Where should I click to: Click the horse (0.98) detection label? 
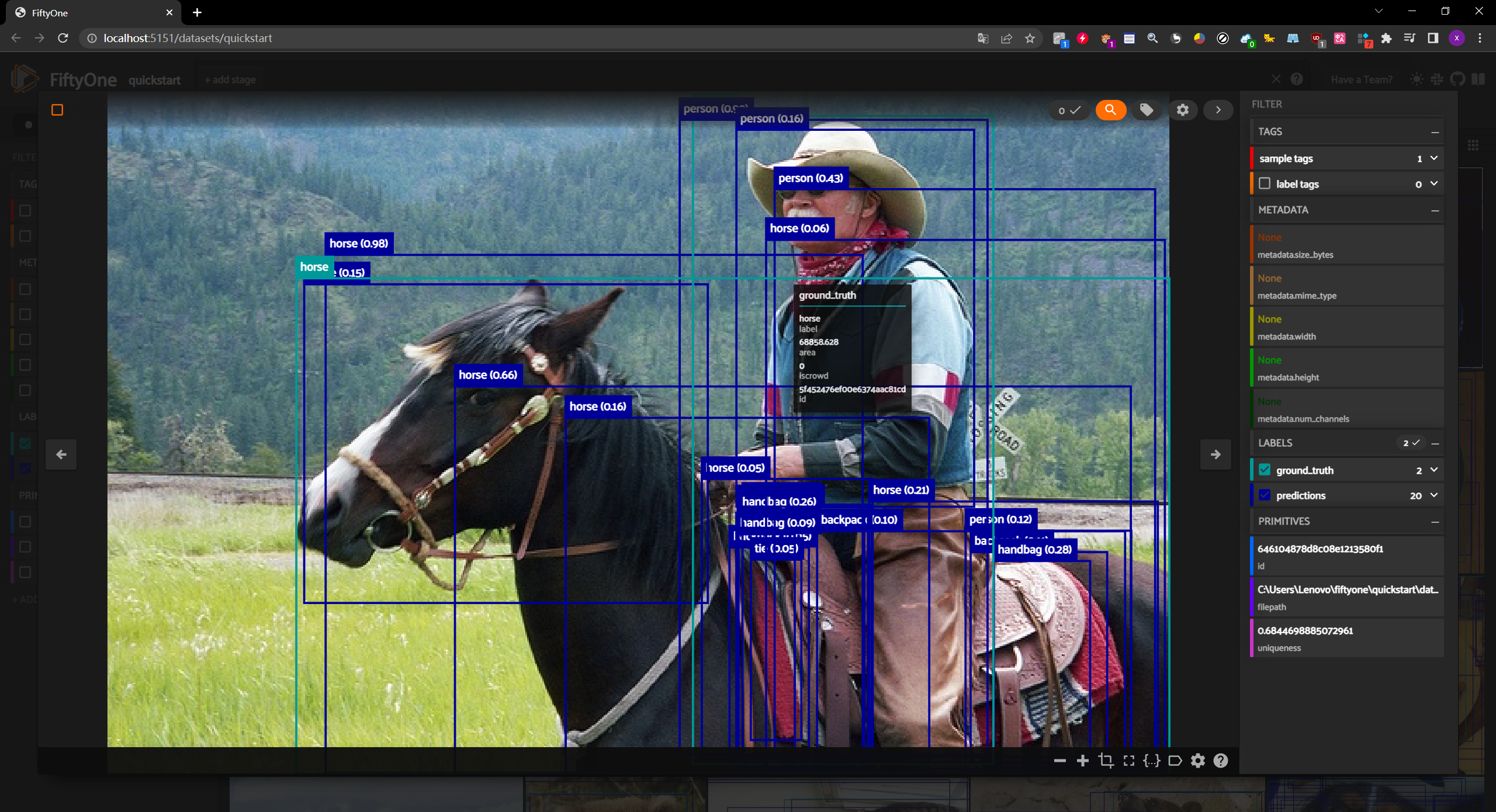(358, 244)
